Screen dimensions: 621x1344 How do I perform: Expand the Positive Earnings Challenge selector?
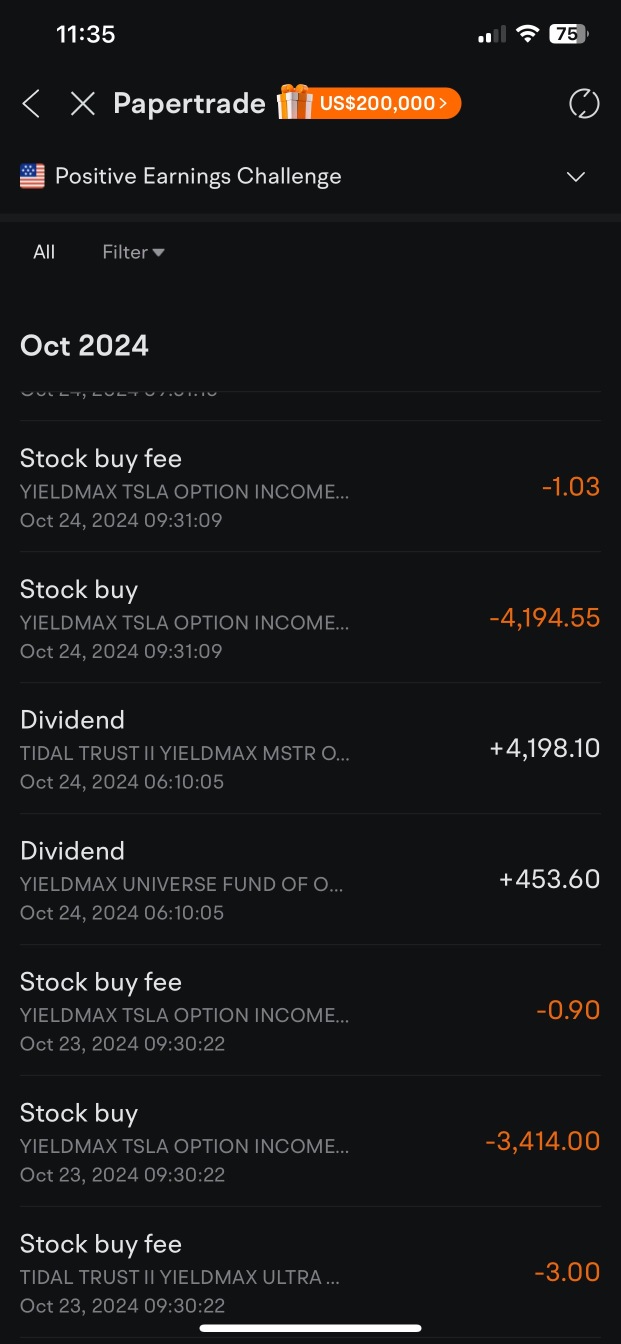coord(576,176)
